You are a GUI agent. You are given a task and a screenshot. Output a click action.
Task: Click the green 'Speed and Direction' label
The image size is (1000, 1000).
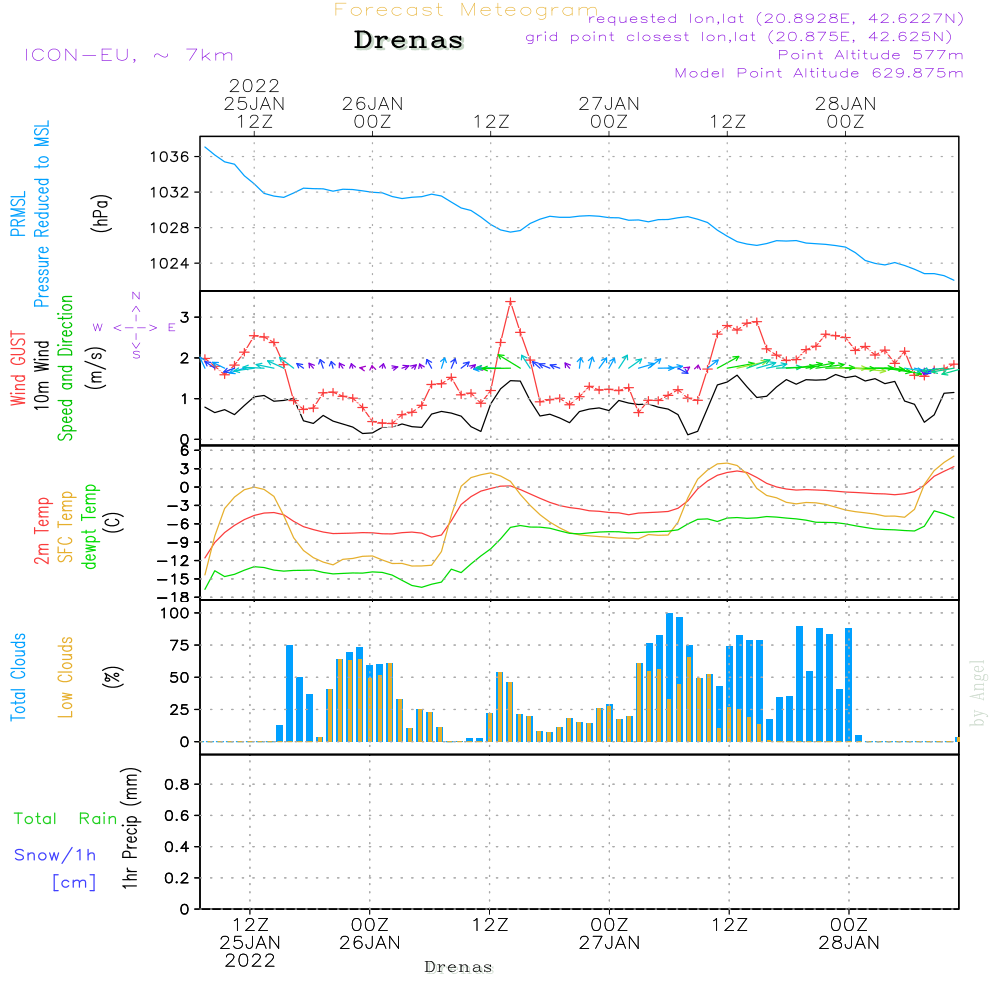coord(65,368)
